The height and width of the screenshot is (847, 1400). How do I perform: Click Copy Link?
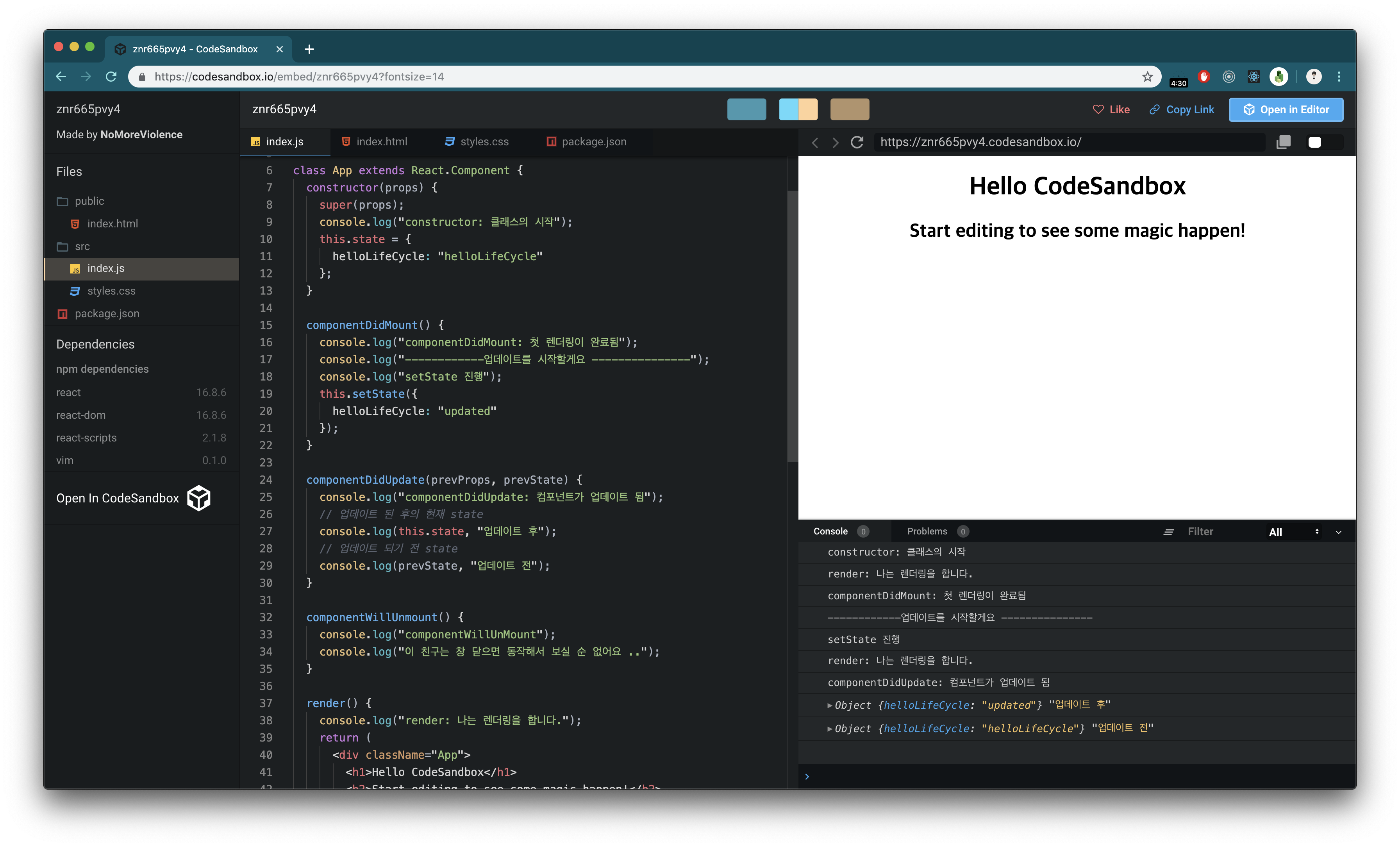[1181, 110]
